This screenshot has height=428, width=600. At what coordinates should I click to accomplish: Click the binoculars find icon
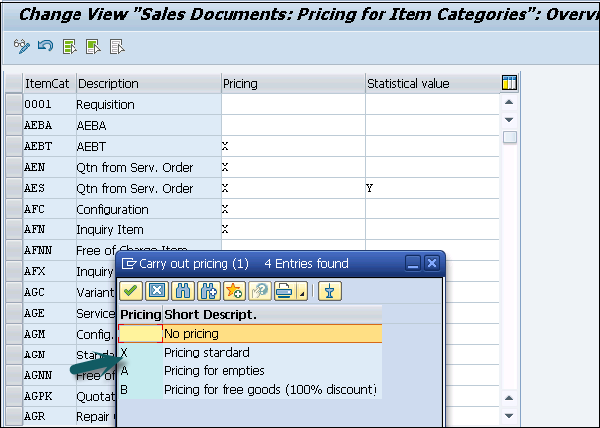[182, 291]
